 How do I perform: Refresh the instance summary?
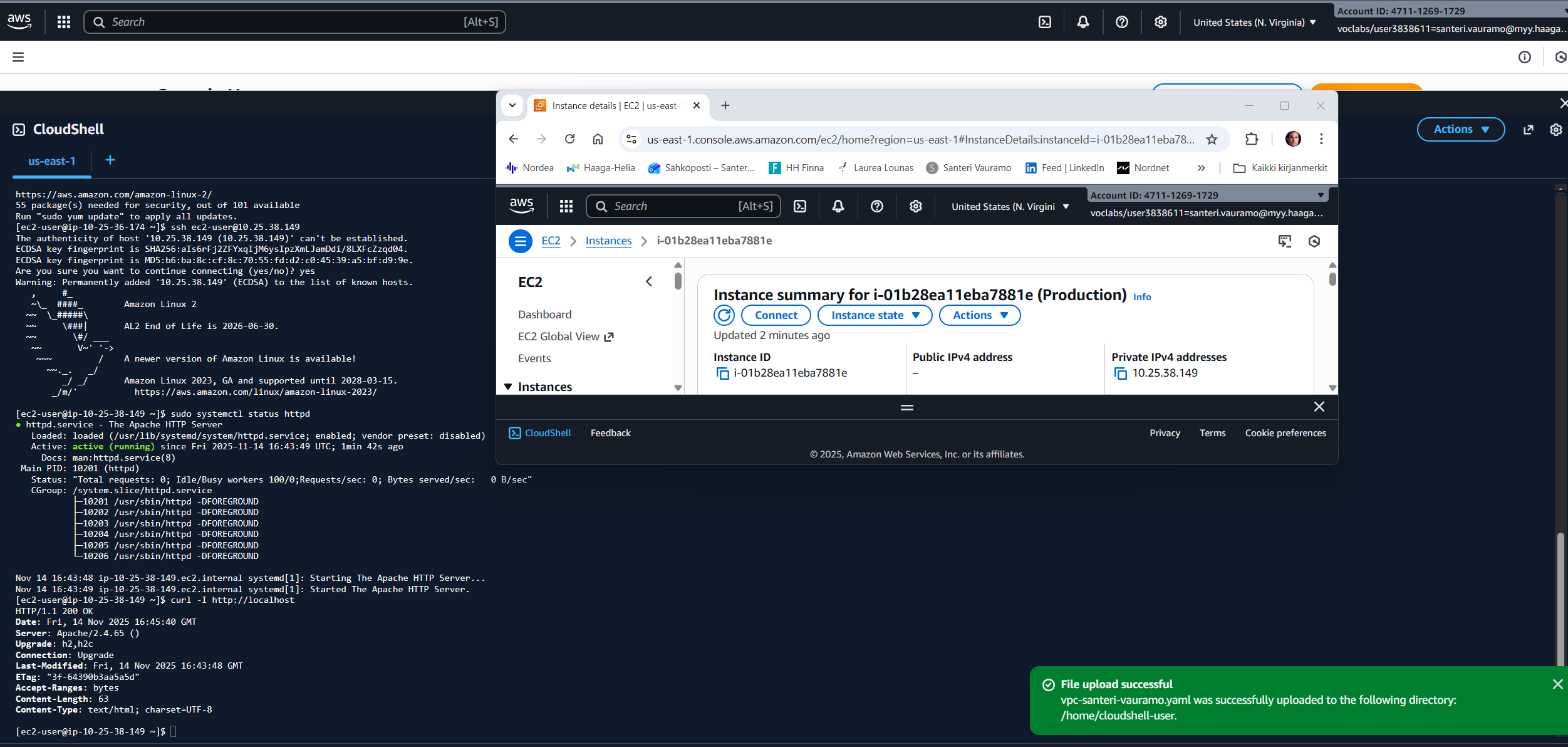coord(724,315)
